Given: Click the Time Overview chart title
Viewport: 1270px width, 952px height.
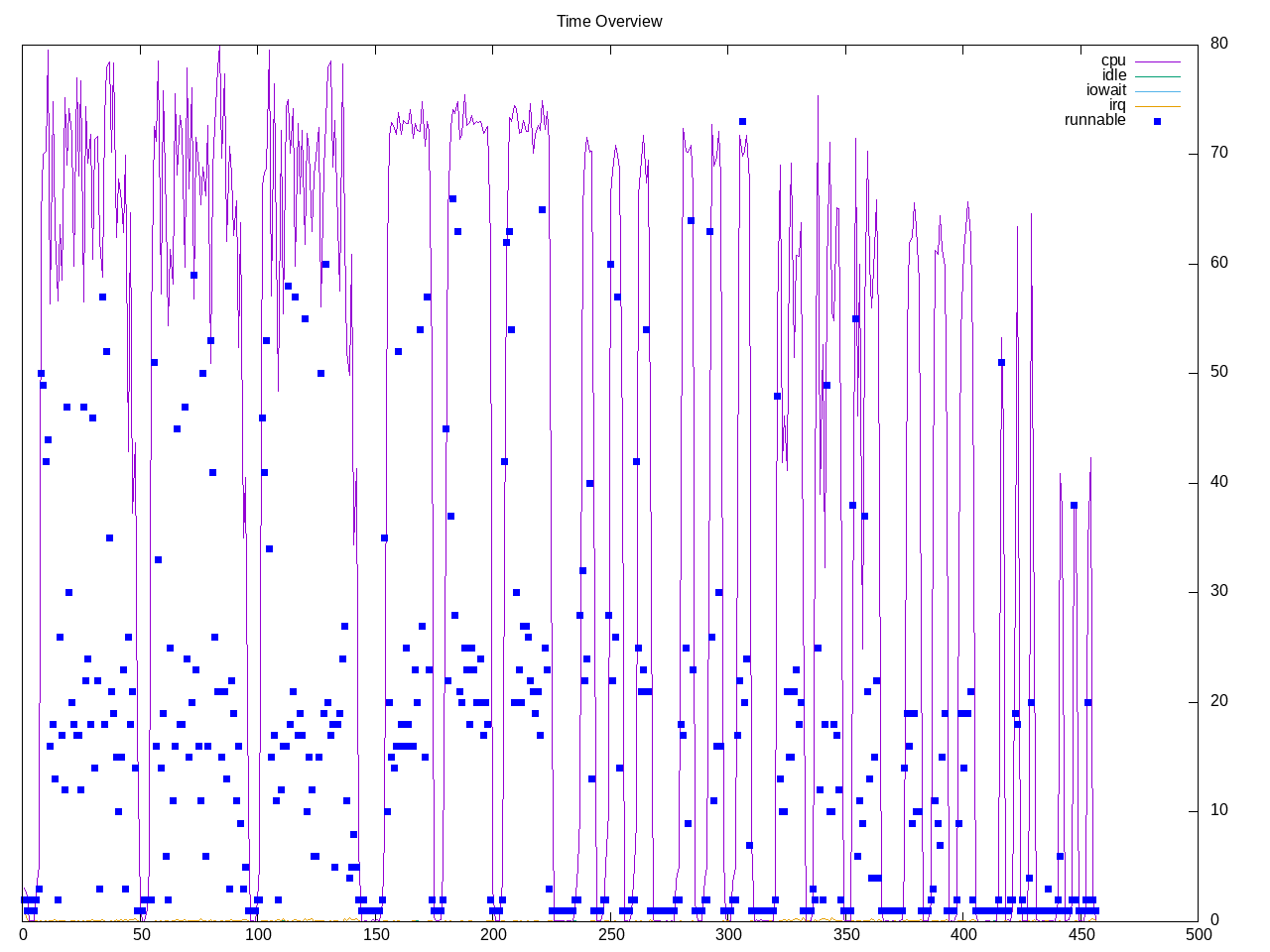Looking at the screenshot, I should [x=609, y=21].
